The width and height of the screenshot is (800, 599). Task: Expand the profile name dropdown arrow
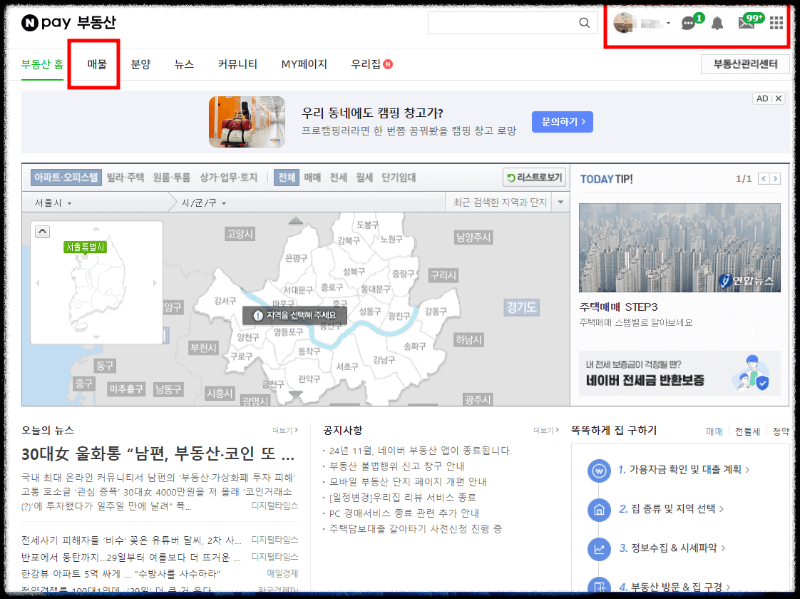coord(668,23)
